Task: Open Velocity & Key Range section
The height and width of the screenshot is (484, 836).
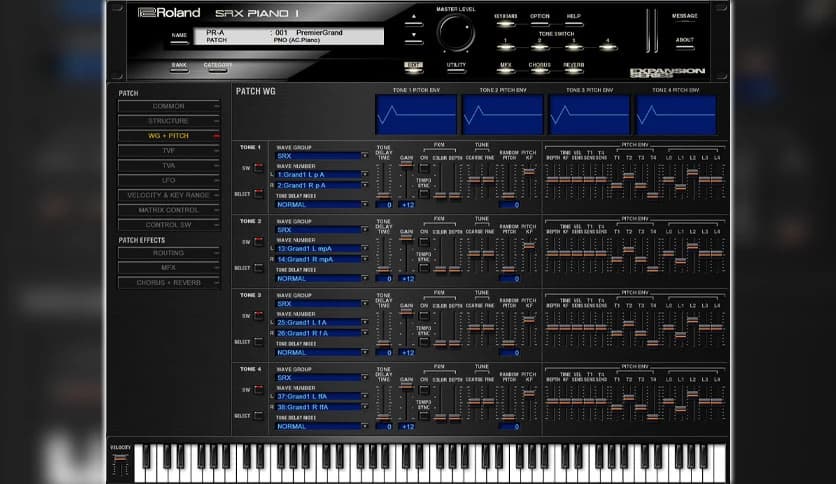Action: [168, 195]
